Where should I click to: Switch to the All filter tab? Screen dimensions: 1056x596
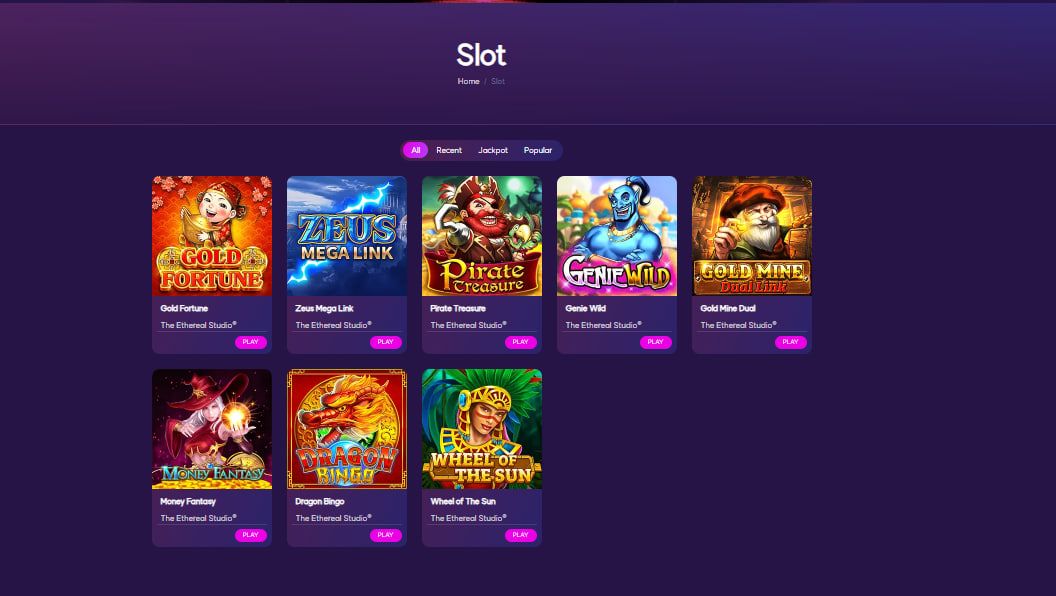(x=416, y=150)
